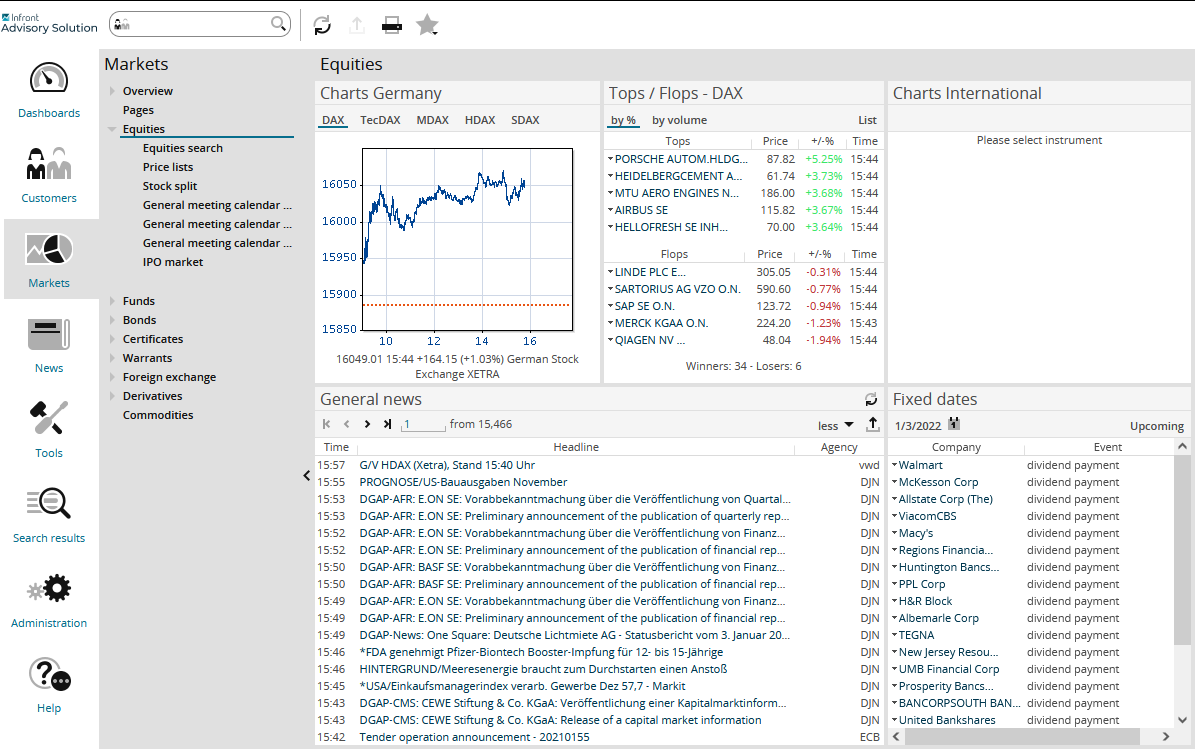
Task: Click the search input field at top
Action: pos(200,24)
